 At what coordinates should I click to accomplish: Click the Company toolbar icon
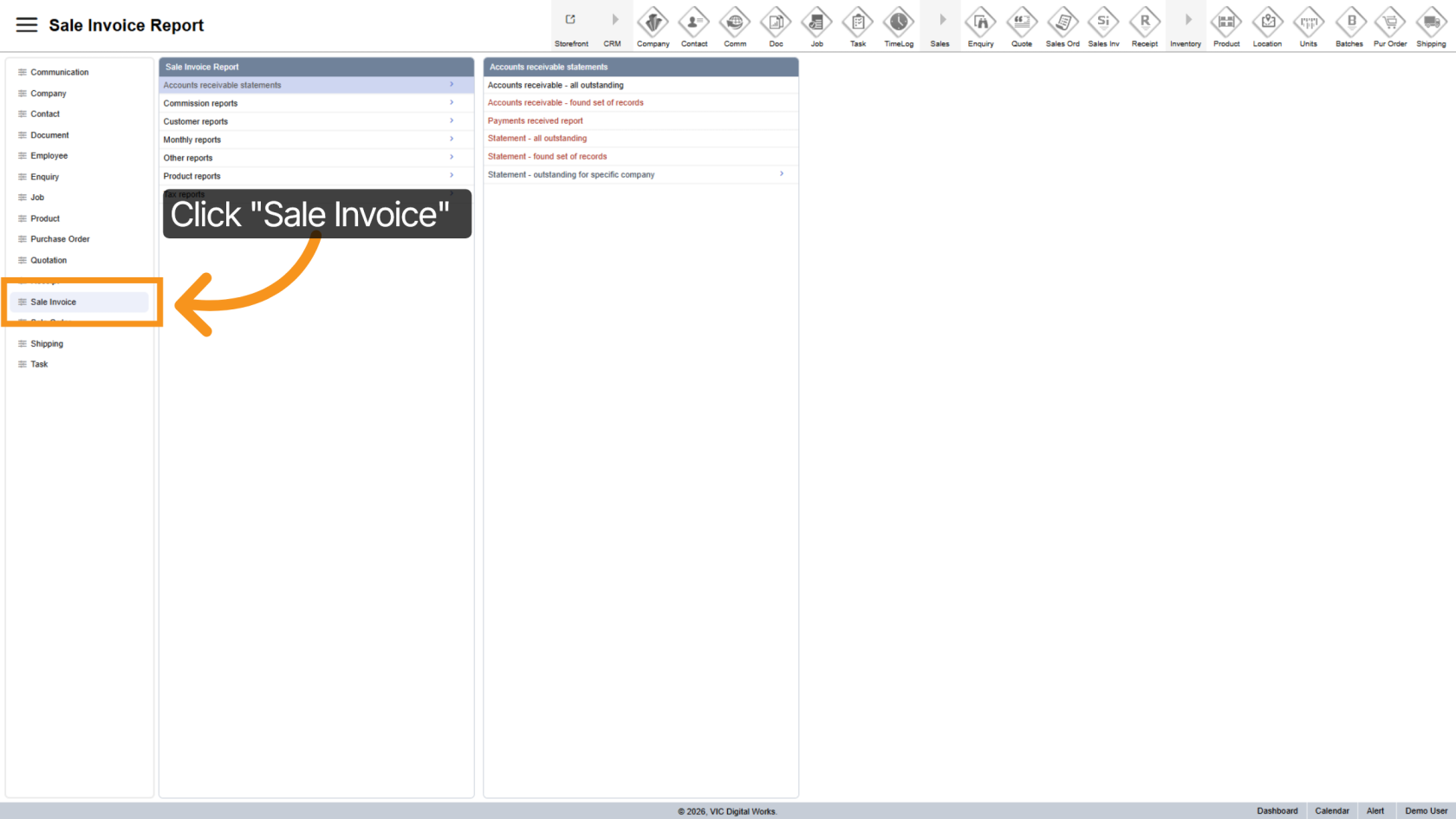[x=653, y=22]
